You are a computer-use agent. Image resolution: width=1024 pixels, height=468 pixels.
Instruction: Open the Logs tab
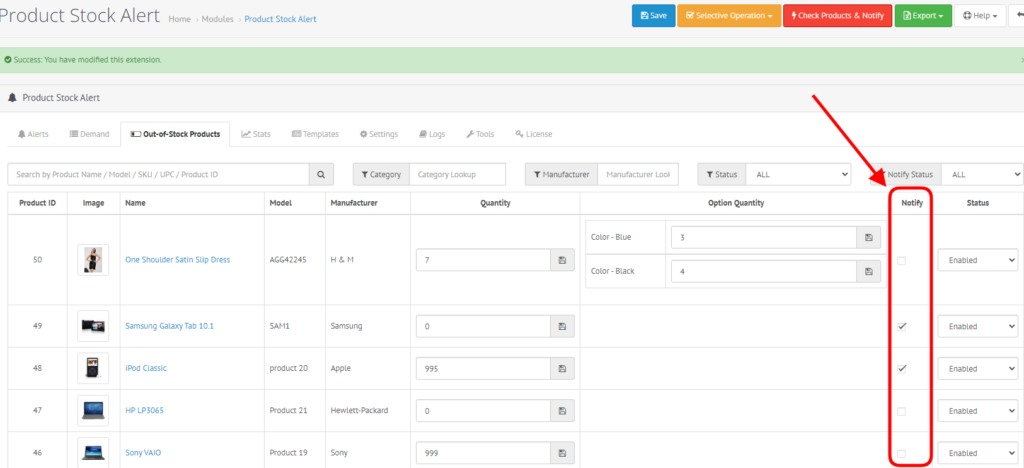click(432, 134)
